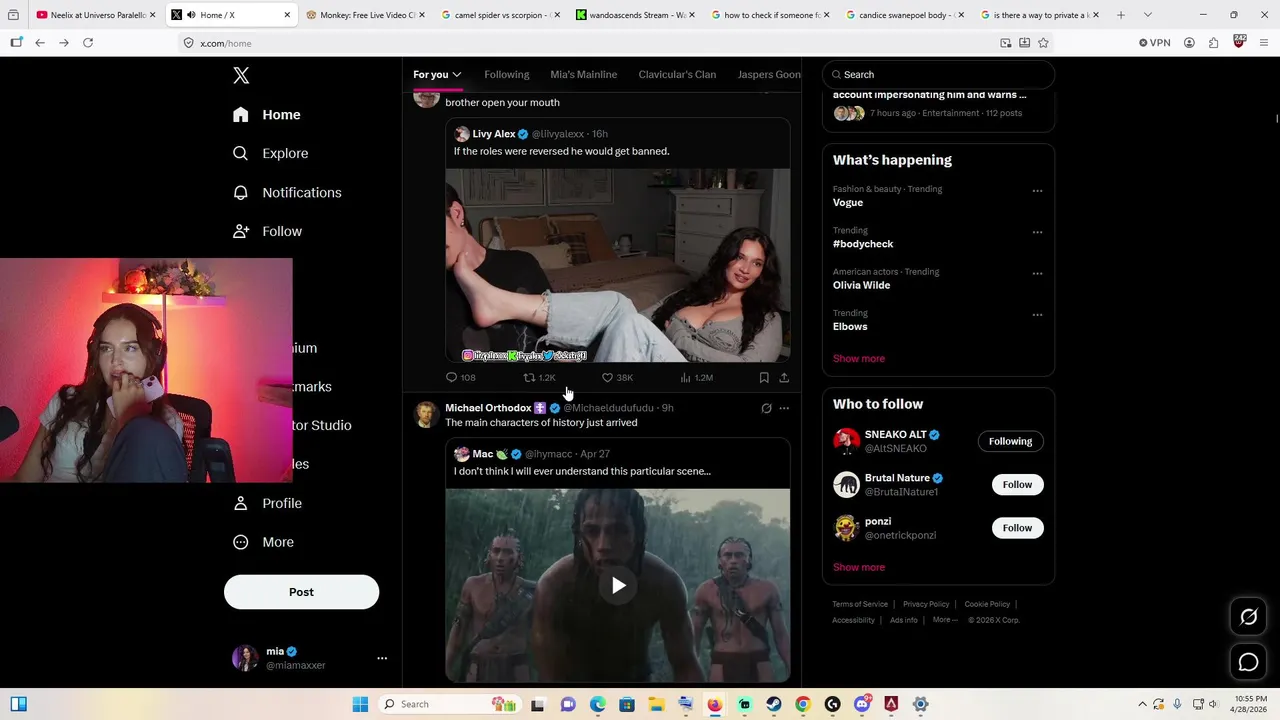Open the More sidebar menu
1280x720 pixels.
pos(263,542)
